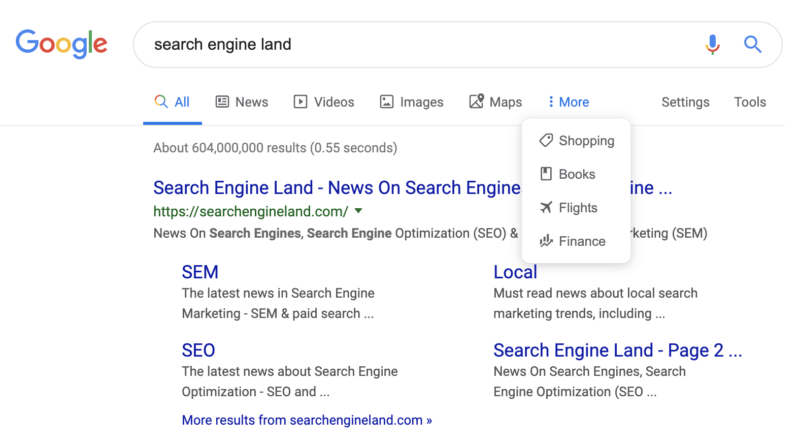Choose Shopping from the More menu
785x444 pixels.
pos(576,141)
